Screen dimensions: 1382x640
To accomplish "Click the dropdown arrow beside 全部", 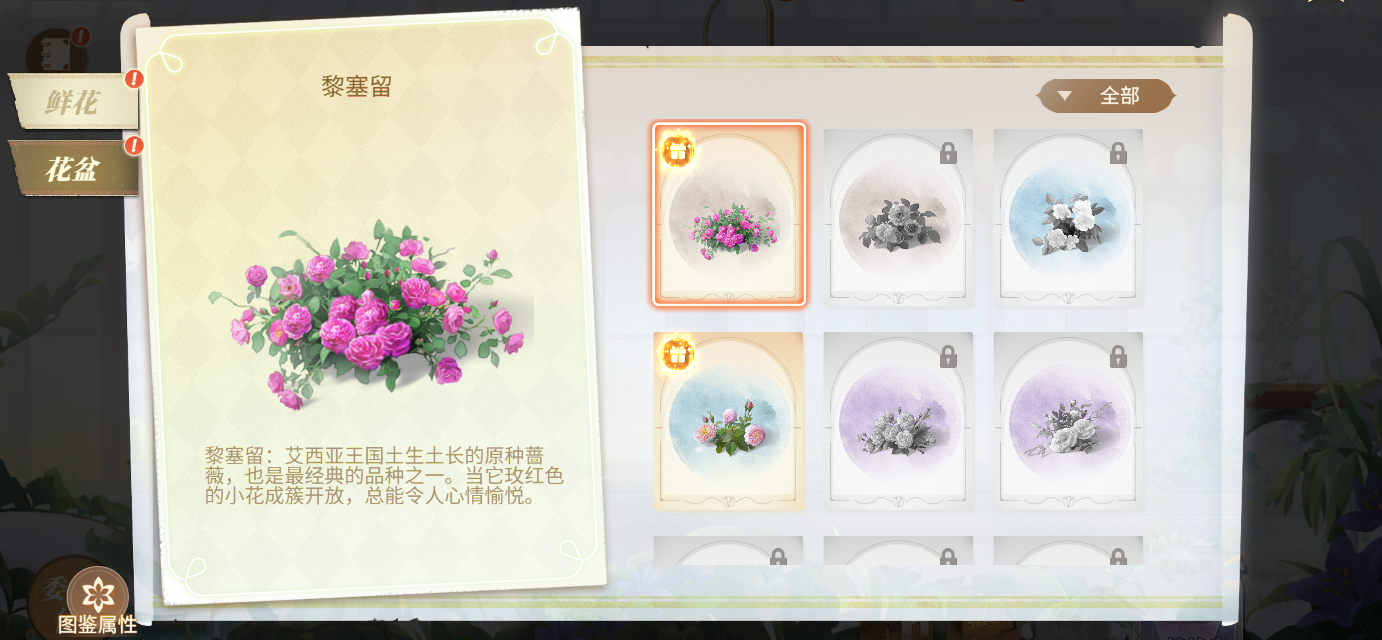I will click(1065, 96).
